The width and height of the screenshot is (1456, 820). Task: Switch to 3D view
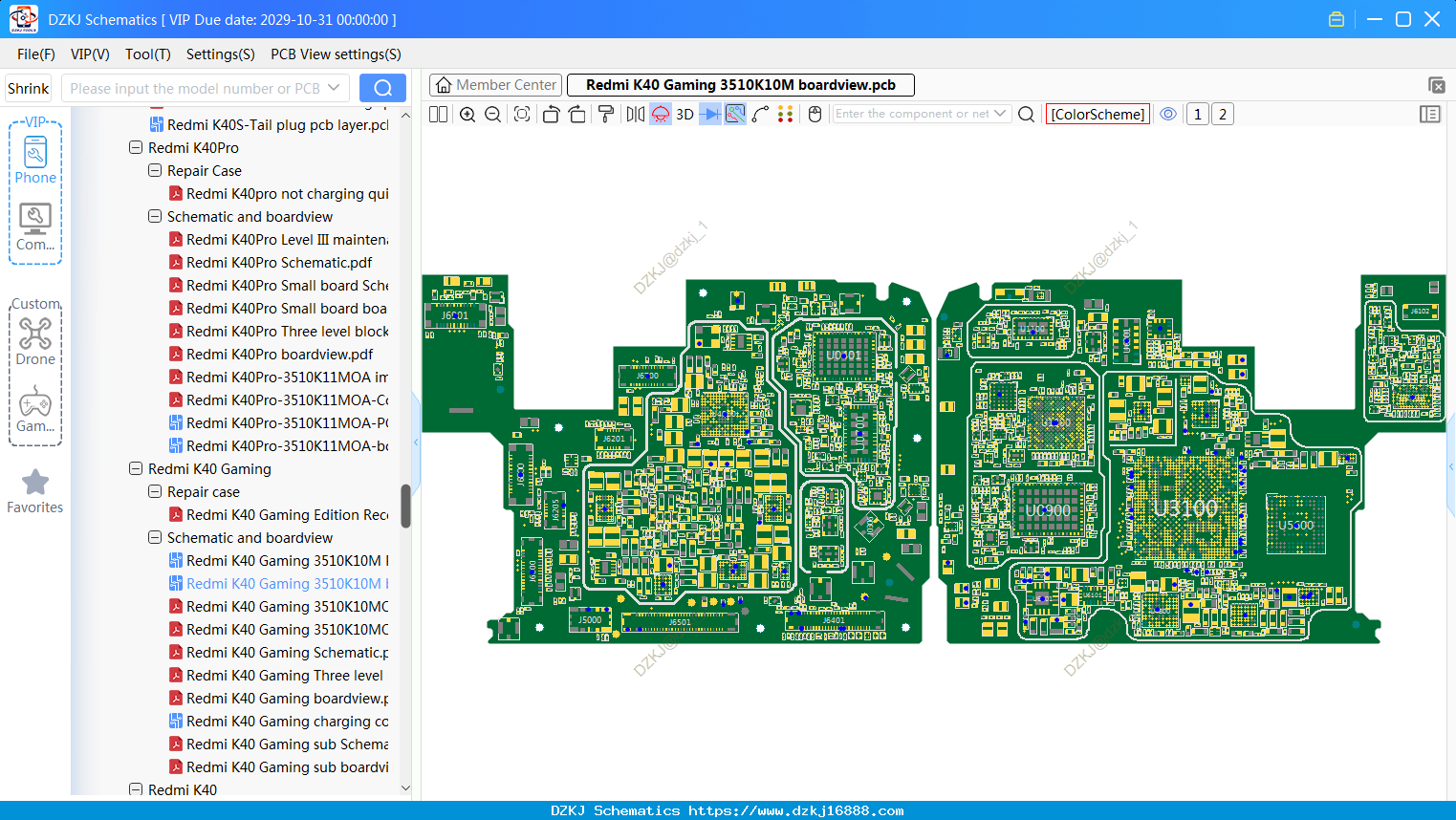coord(685,114)
